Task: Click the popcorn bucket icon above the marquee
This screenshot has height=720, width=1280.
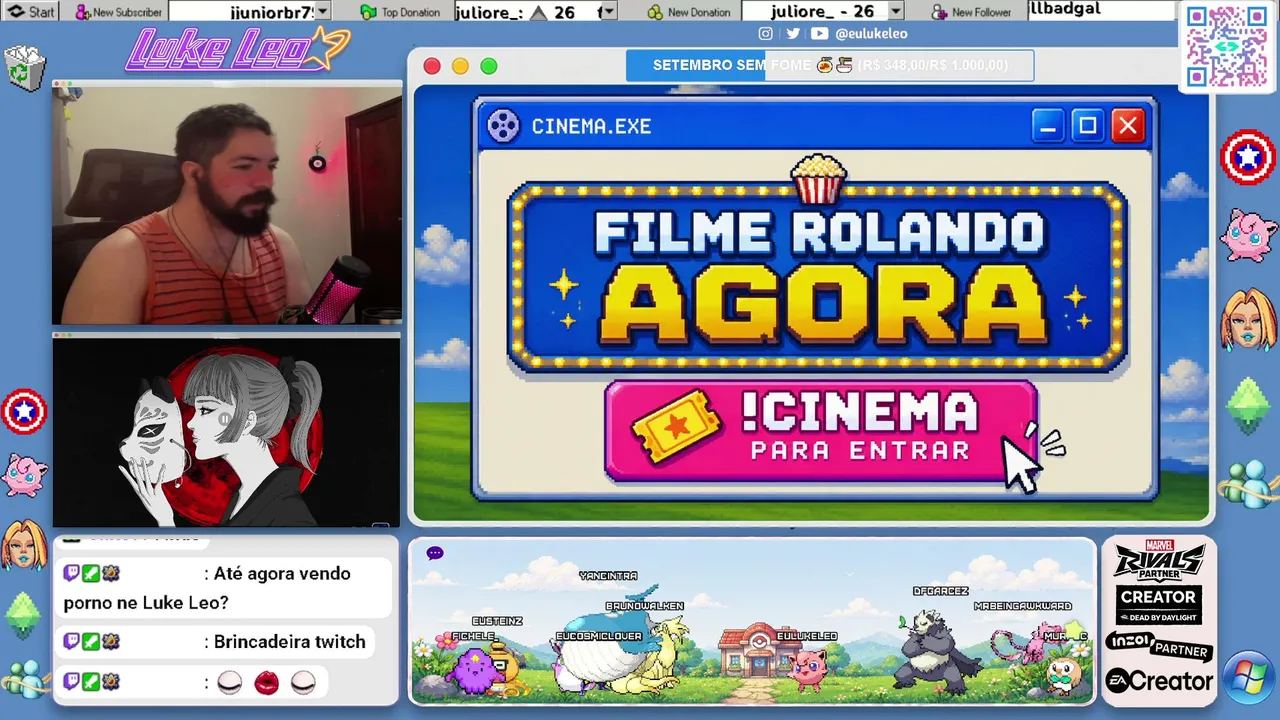Action: tap(818, 178)
